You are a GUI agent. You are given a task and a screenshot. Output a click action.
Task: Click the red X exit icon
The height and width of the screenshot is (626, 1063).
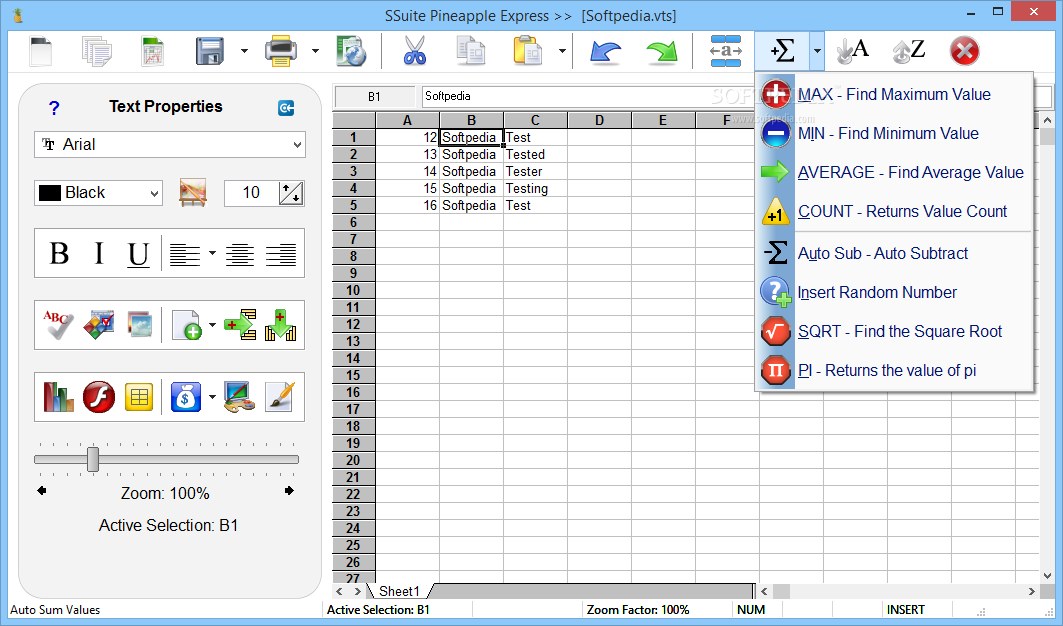(964, 51)
